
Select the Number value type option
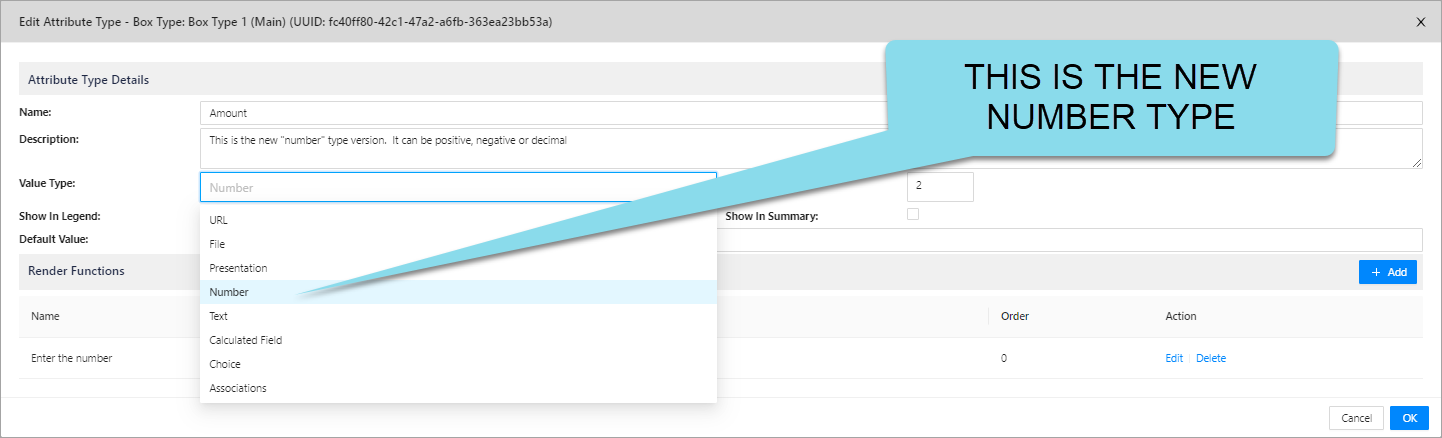(x=229, y=292)
